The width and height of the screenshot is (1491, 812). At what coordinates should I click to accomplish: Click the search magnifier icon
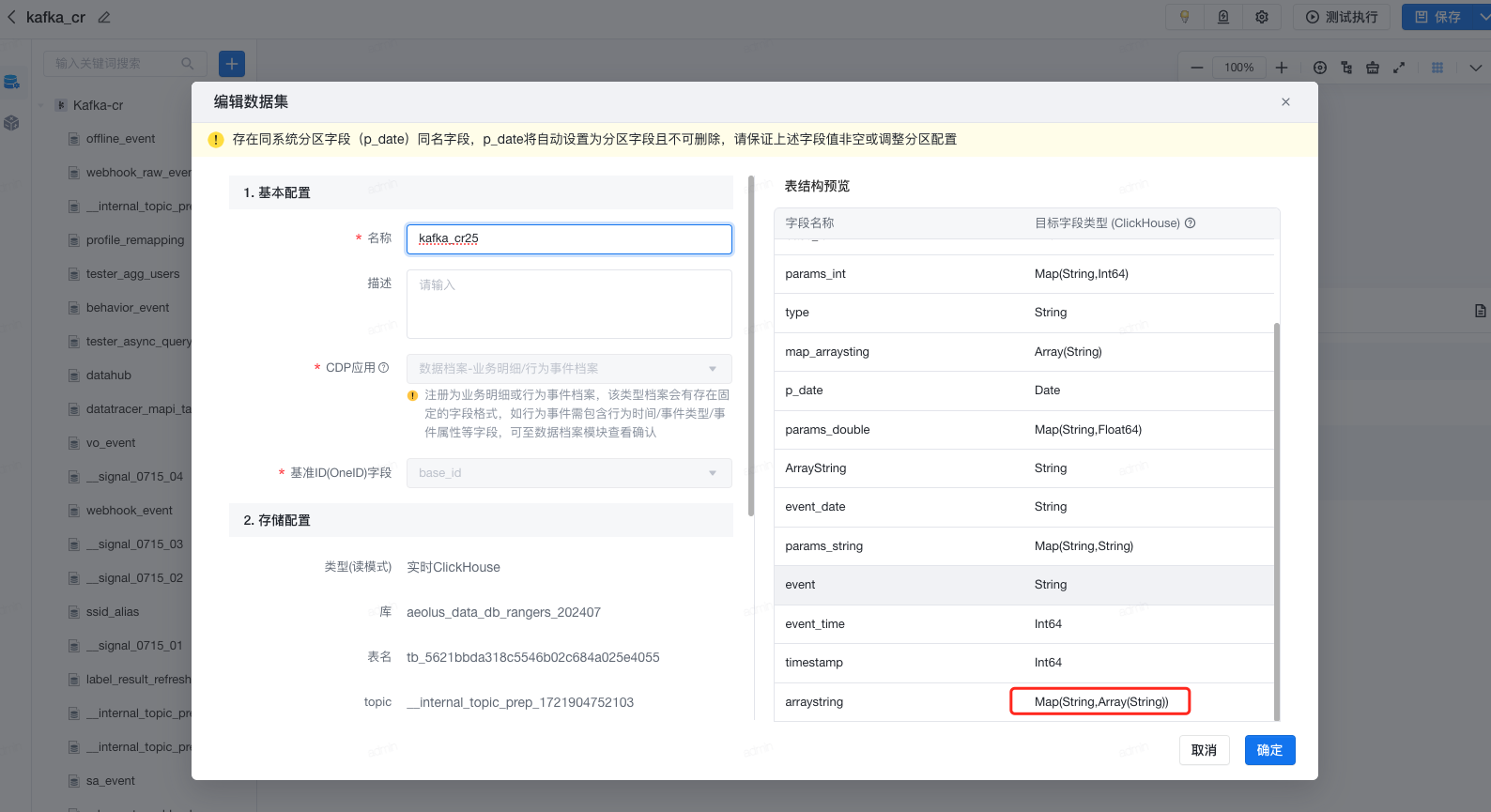click(x=188, y=63)
